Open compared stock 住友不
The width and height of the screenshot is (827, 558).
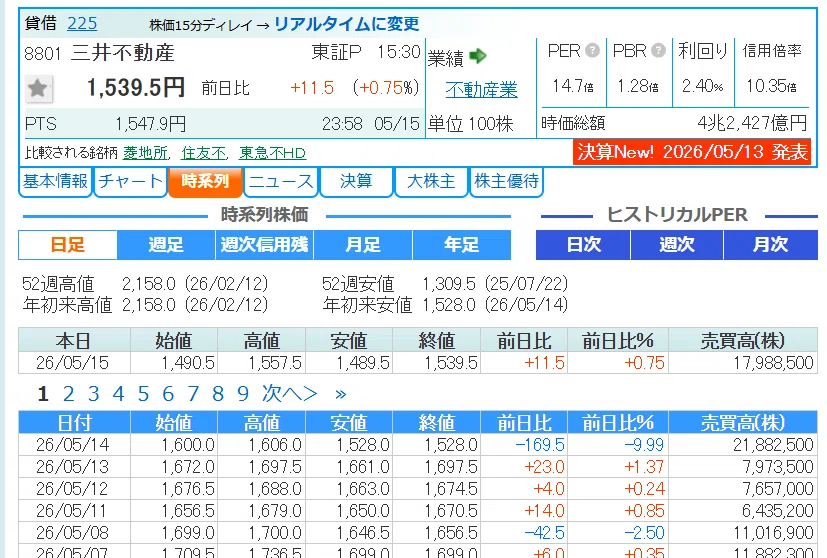pos(204,153)
